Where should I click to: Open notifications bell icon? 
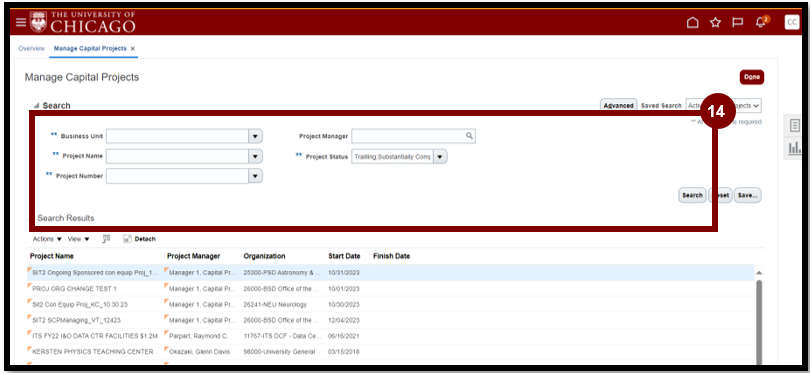point(761,22)
